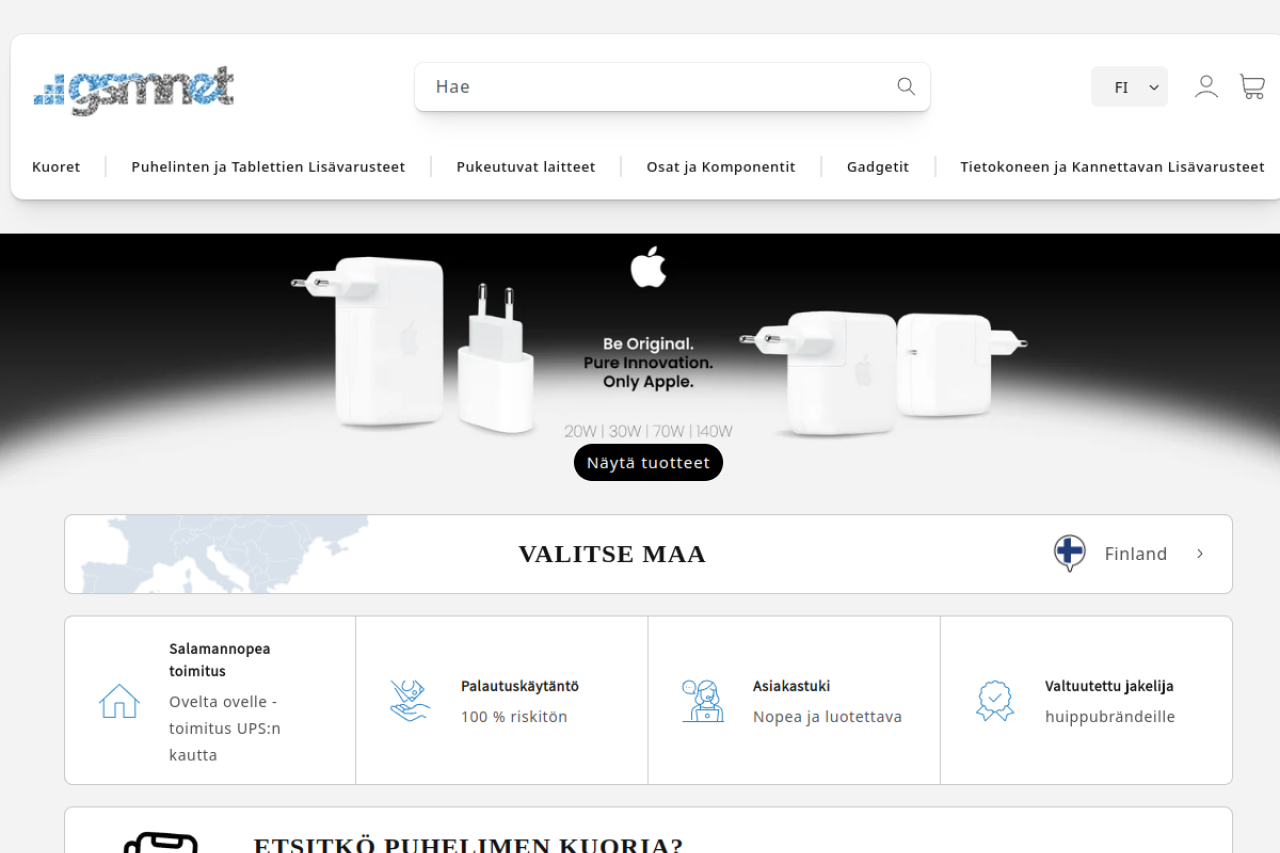The width and height of the screenshot is (1280, 853).
Task: Open Puhelinten ja Tablettien Lisävarusteet menu
Action: pyautogui.click(x=268, y=167)
